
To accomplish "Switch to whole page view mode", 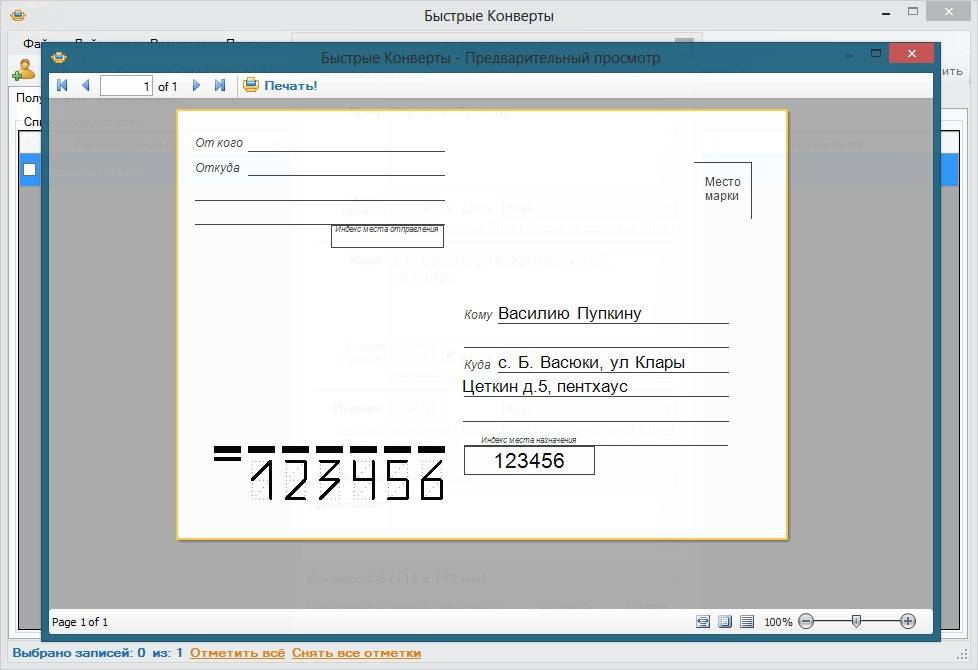I will (725, 621).
